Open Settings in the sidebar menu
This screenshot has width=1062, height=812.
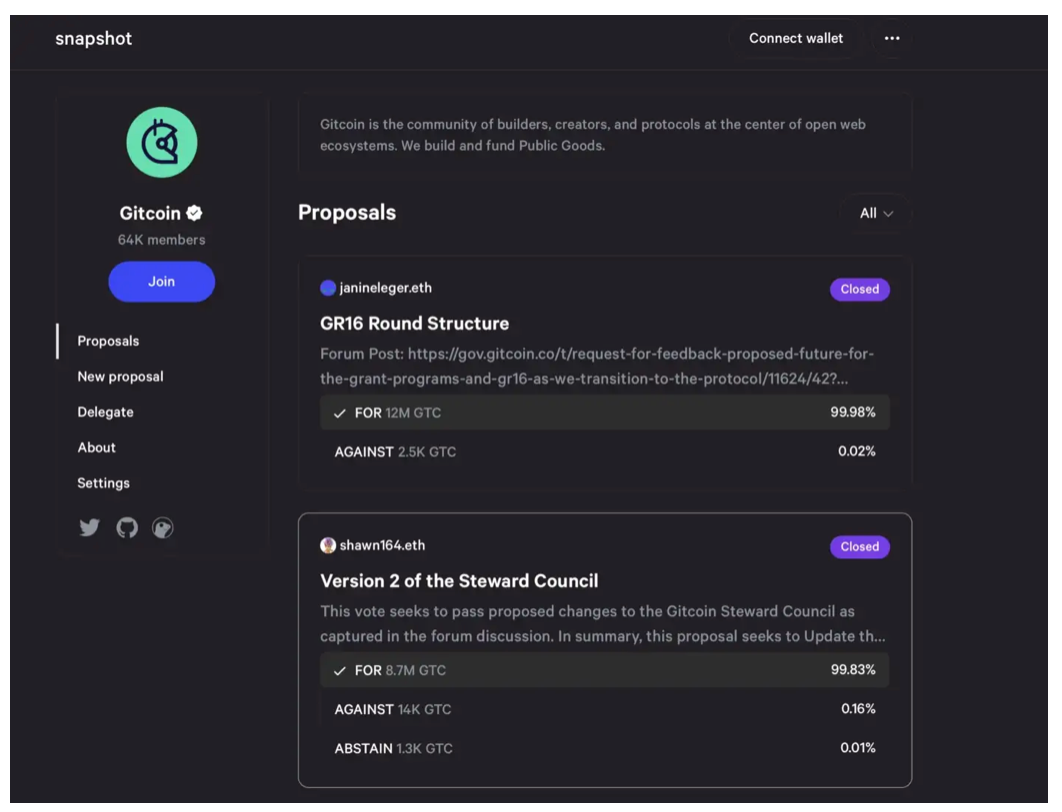coord(104,483)
